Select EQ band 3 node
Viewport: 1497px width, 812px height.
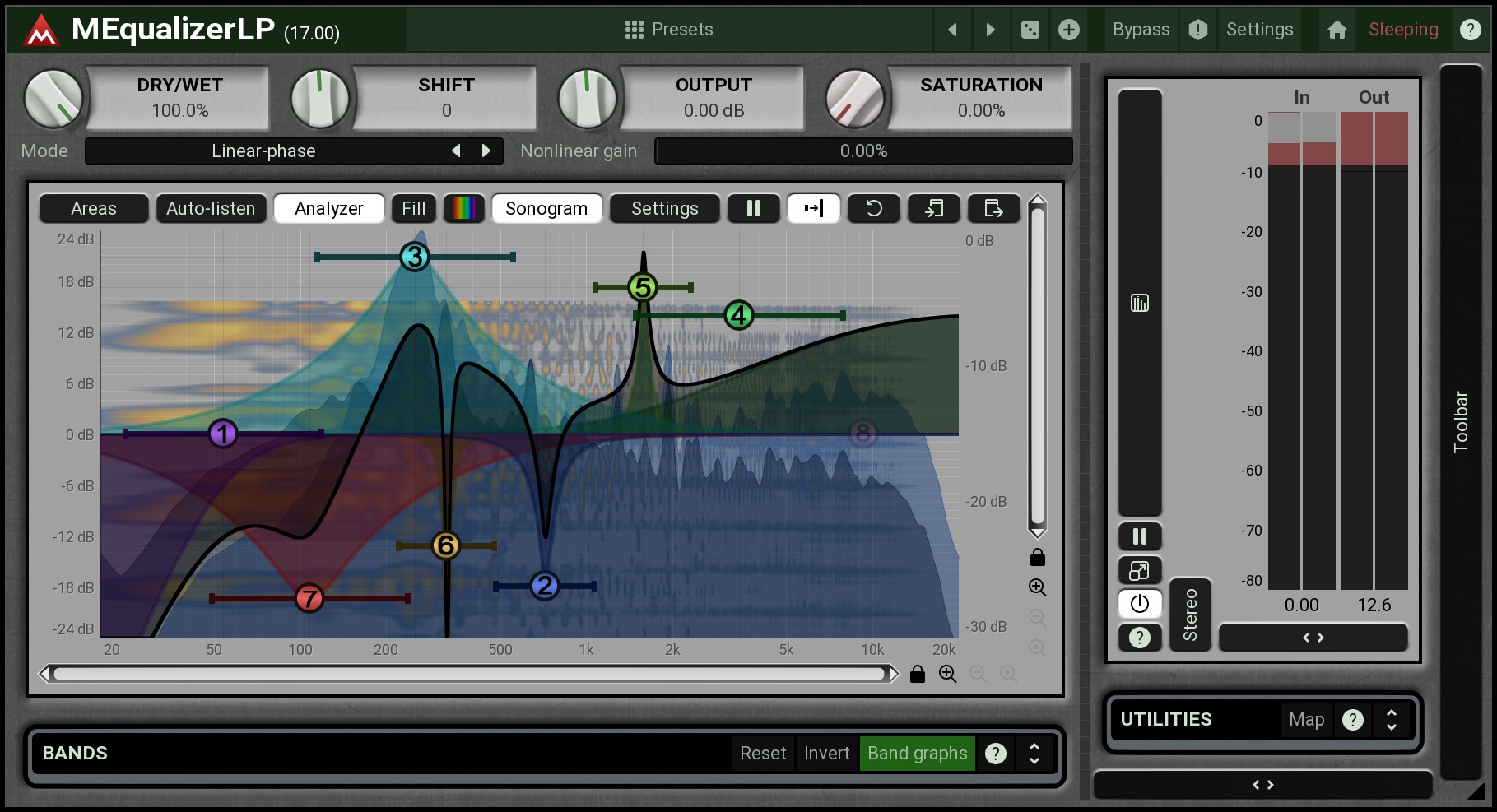tap(414, 258)
